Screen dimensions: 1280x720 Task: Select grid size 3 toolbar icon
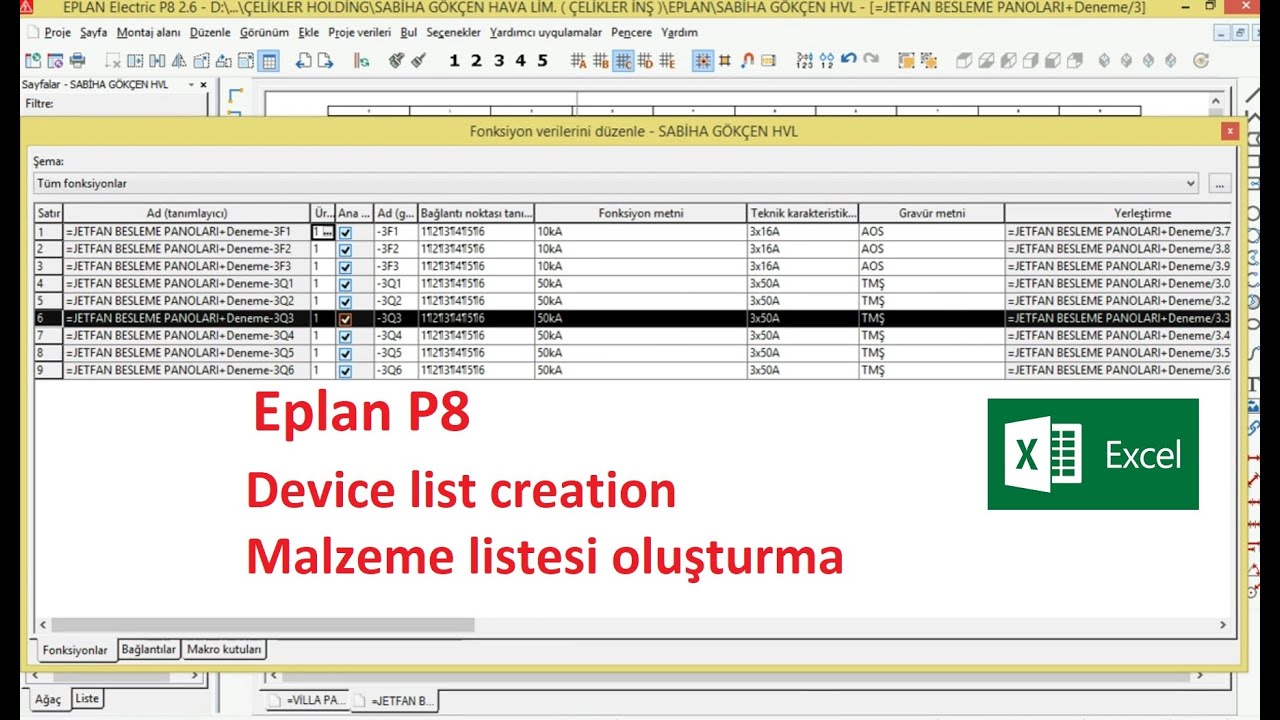tap(498, 61)
